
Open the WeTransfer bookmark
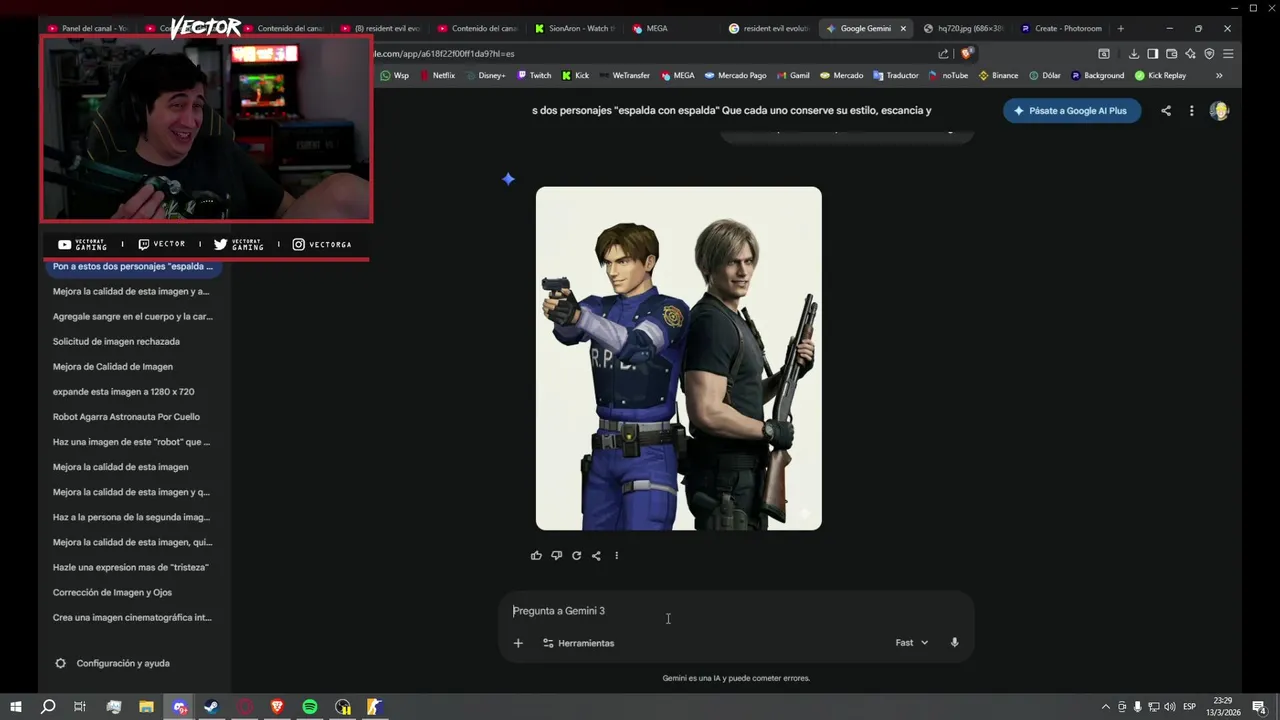point(624,75)
